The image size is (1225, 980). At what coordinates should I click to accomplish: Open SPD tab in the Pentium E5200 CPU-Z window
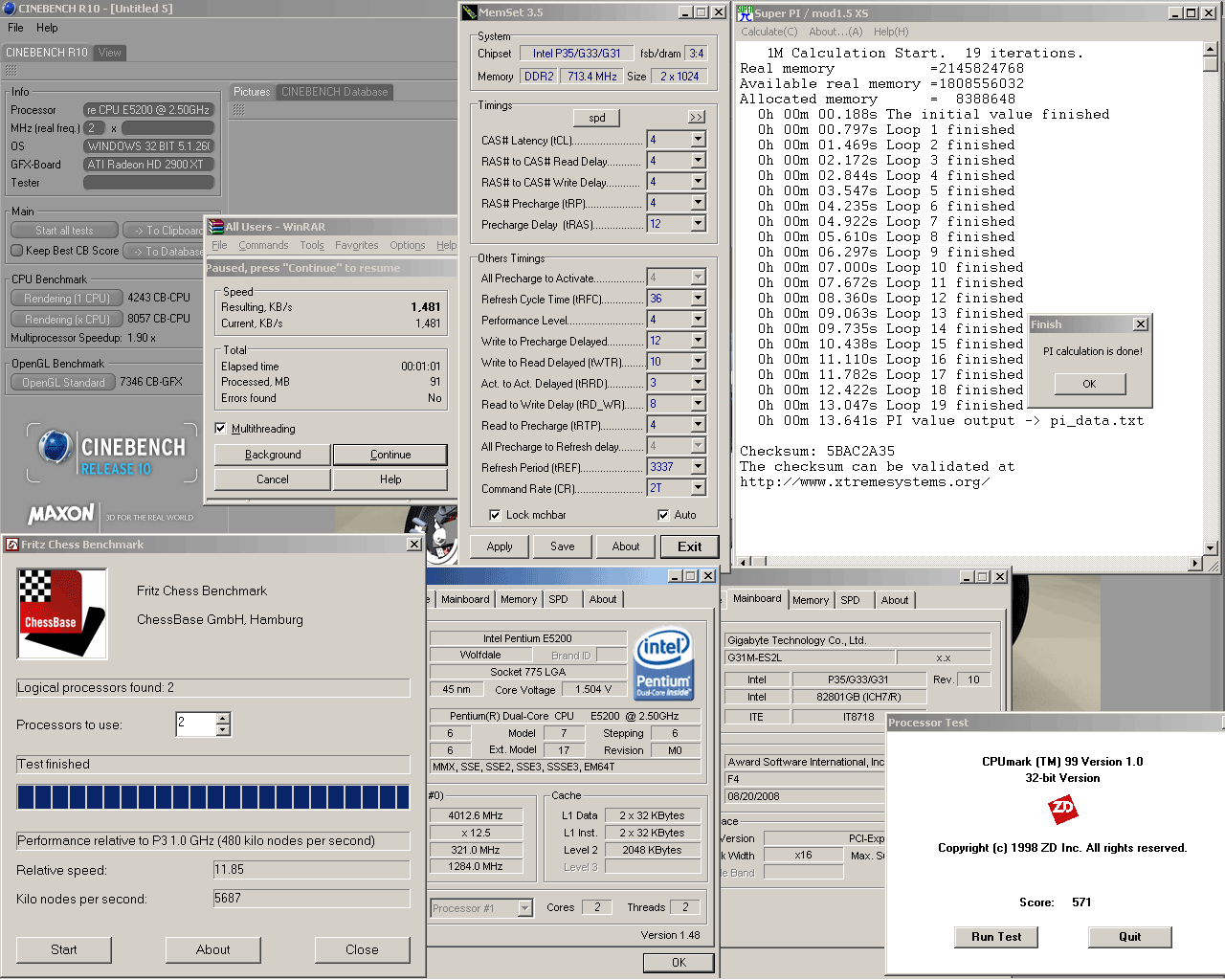(559, 599)
